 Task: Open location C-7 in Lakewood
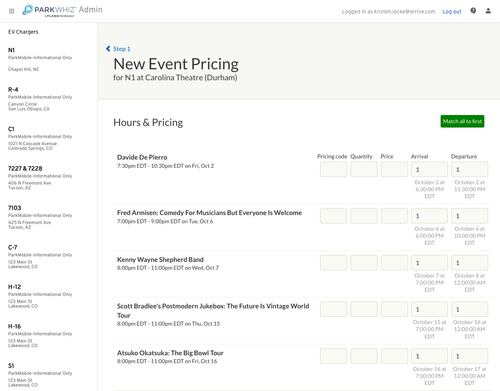pos(40,257)
